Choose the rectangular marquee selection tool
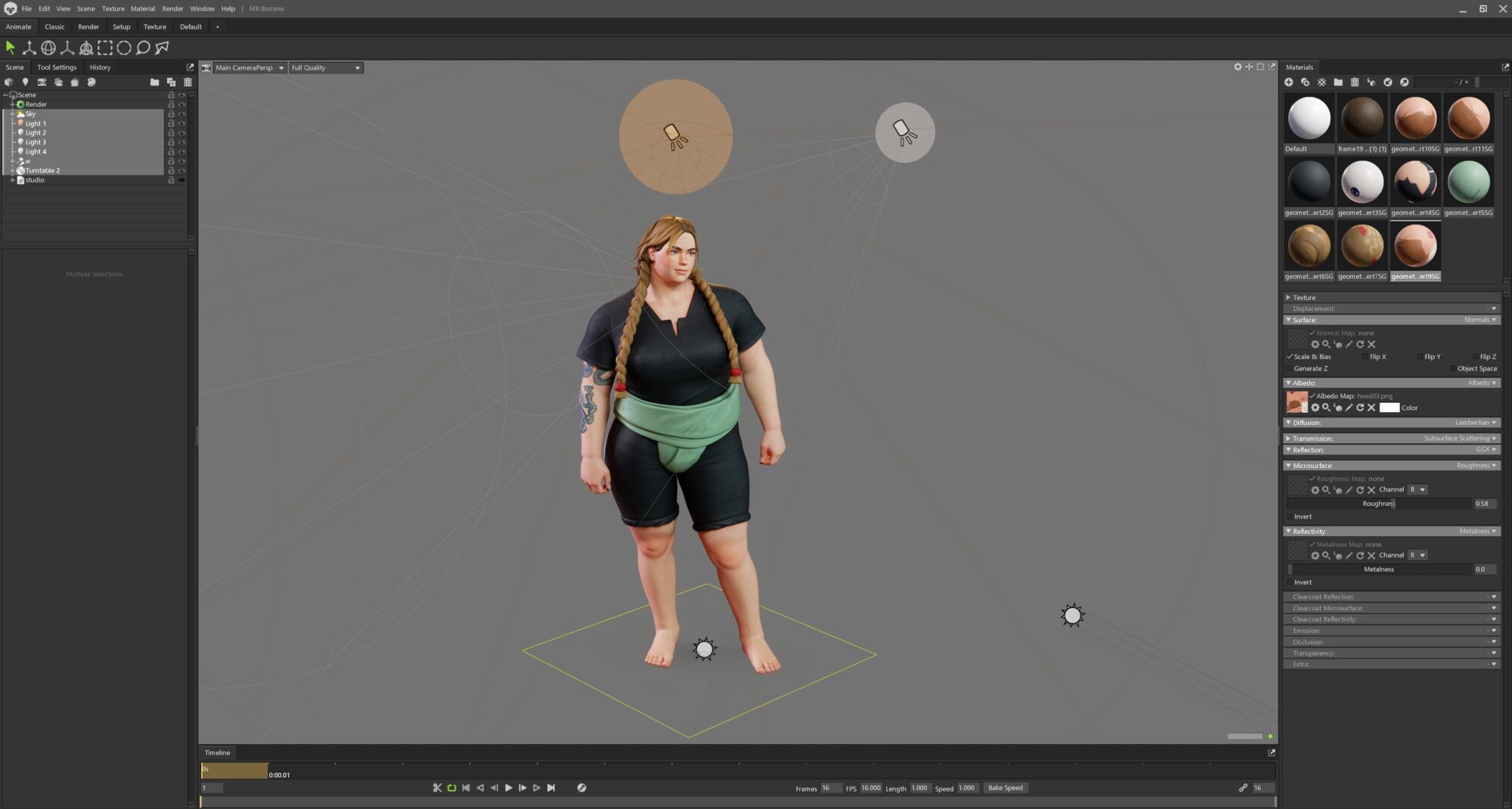Viewport: 1512px width, 809px height. click(105, 48)
